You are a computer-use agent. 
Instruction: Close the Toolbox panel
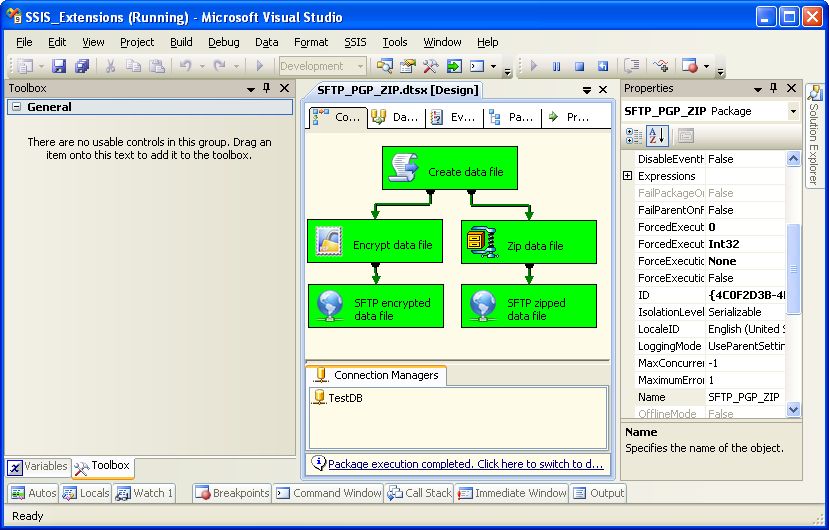pos(284,88)
